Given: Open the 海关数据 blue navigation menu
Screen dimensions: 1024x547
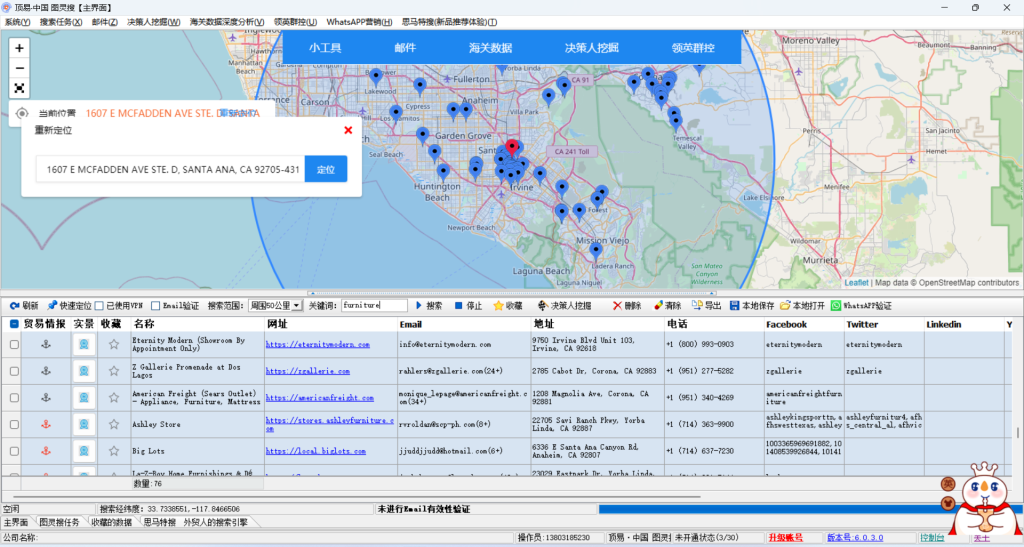Looking at the screenshot, I should [x=490, y=47].
